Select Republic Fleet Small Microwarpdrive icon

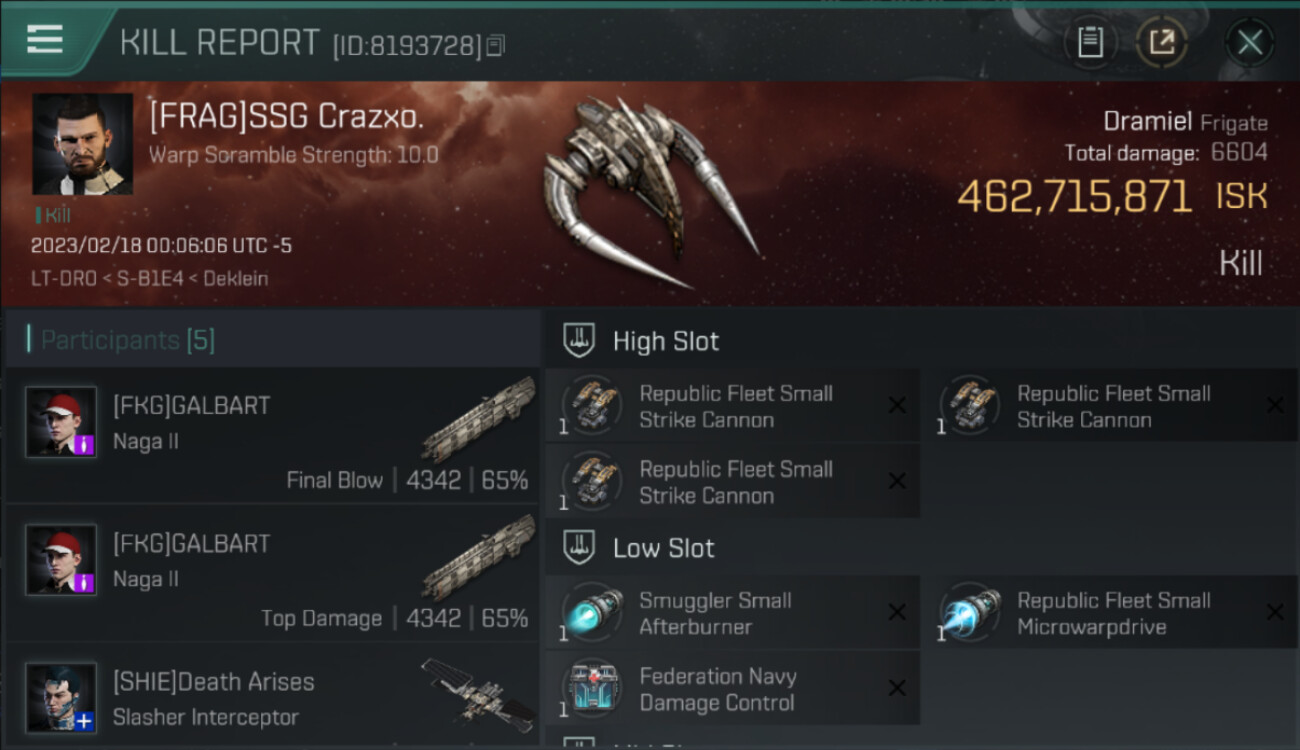(970, 613)
